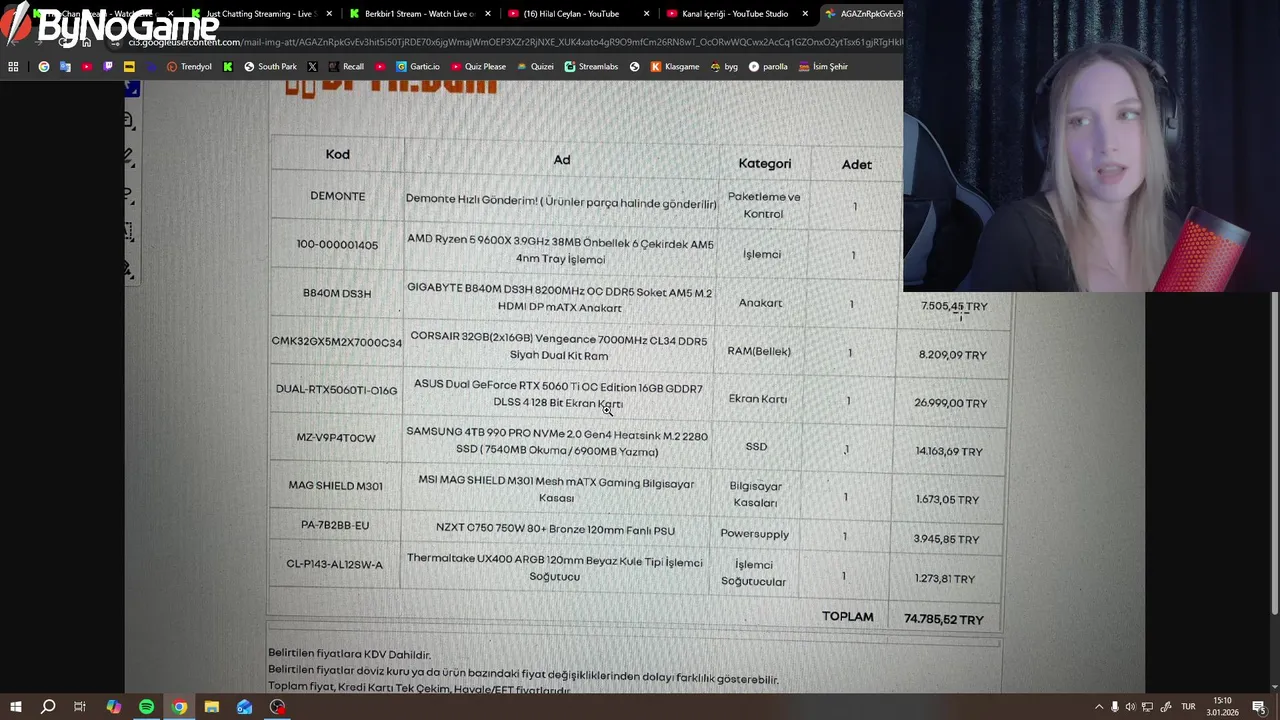1280x720 pixels.
Task: Open the İsim Şehir bookmark
Action: click(823, 67)
